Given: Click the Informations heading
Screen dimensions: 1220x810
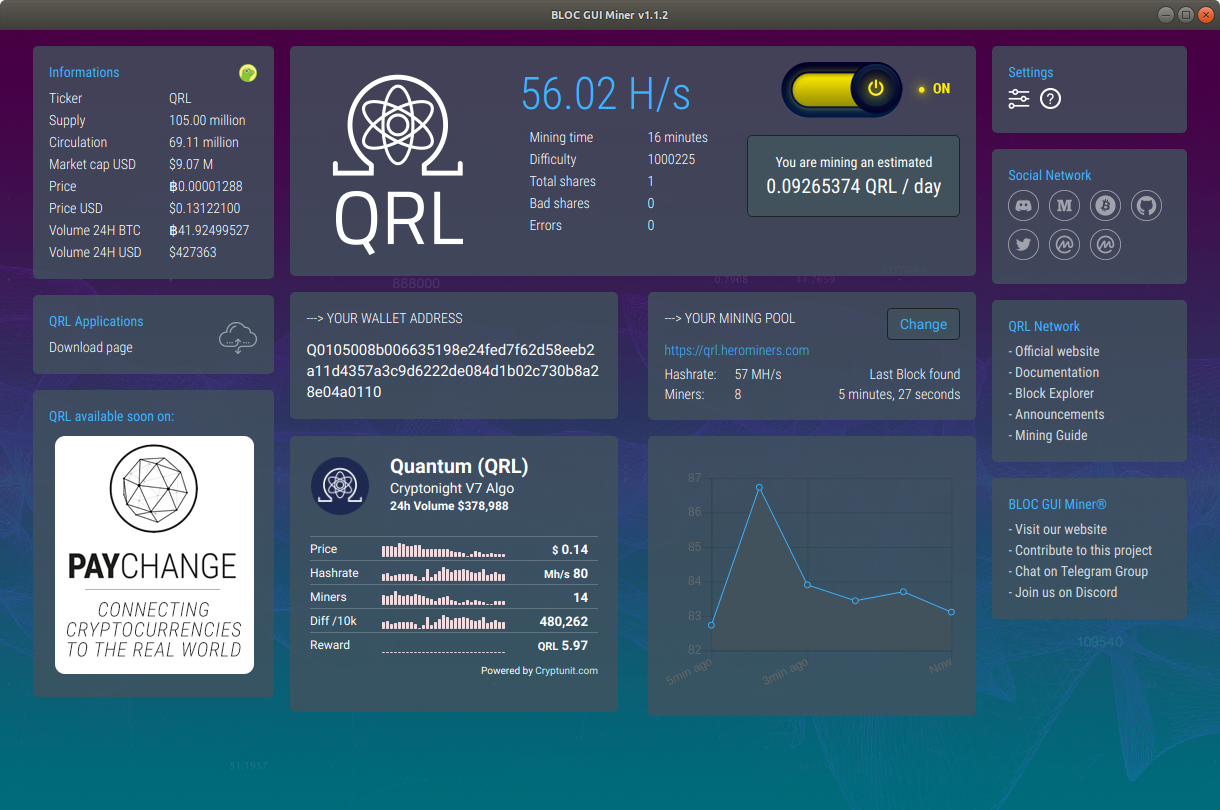Looking at the screenshot, I should 84,72.
